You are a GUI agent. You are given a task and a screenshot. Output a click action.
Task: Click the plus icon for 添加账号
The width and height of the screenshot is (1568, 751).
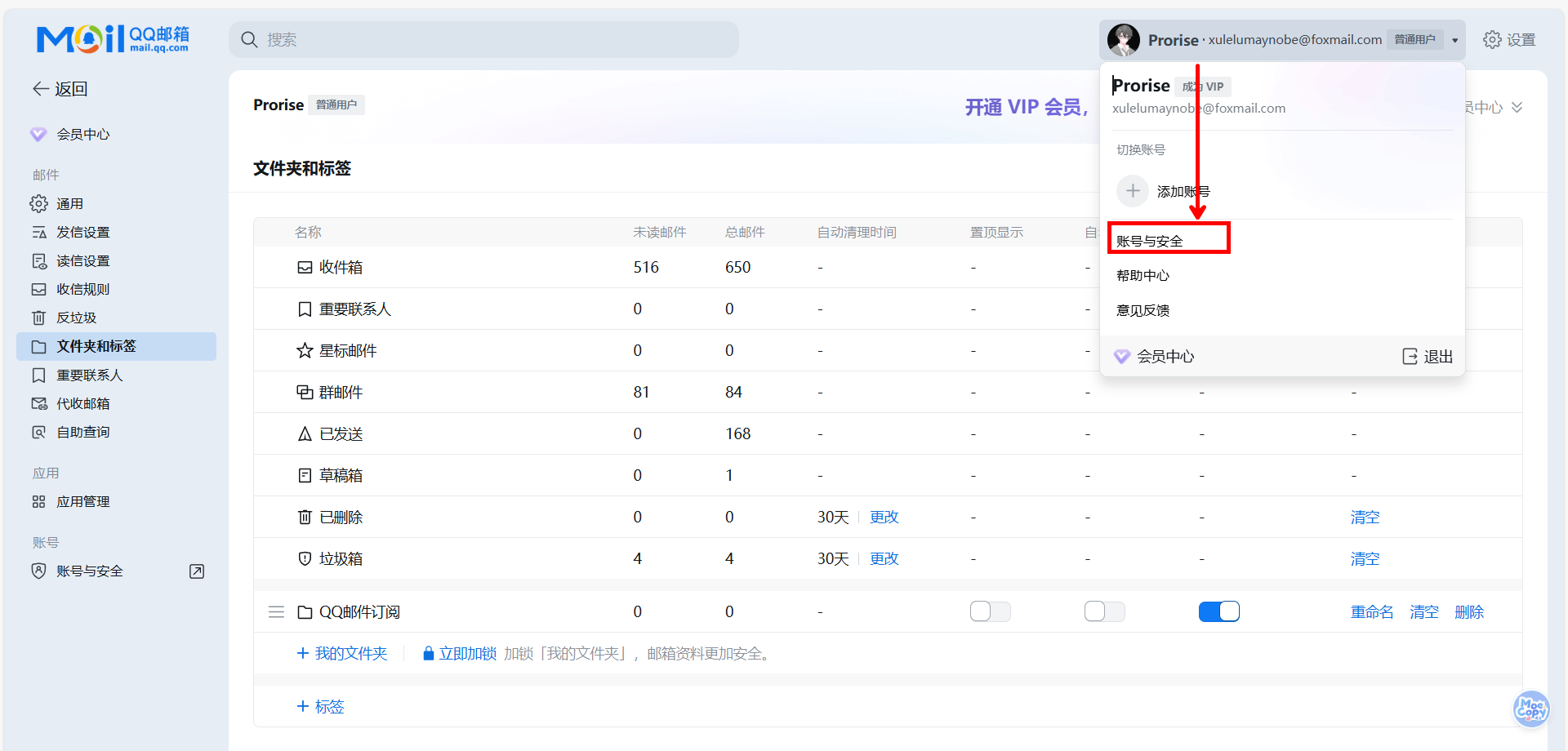(1133, 191)
